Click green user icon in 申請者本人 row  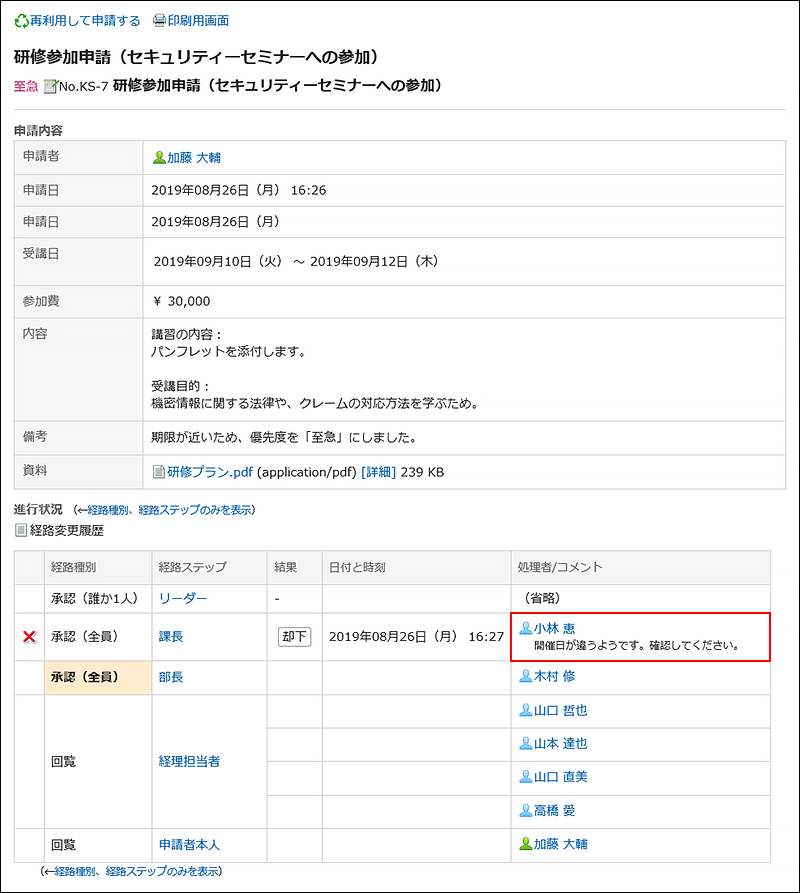(x=526, y=844)
